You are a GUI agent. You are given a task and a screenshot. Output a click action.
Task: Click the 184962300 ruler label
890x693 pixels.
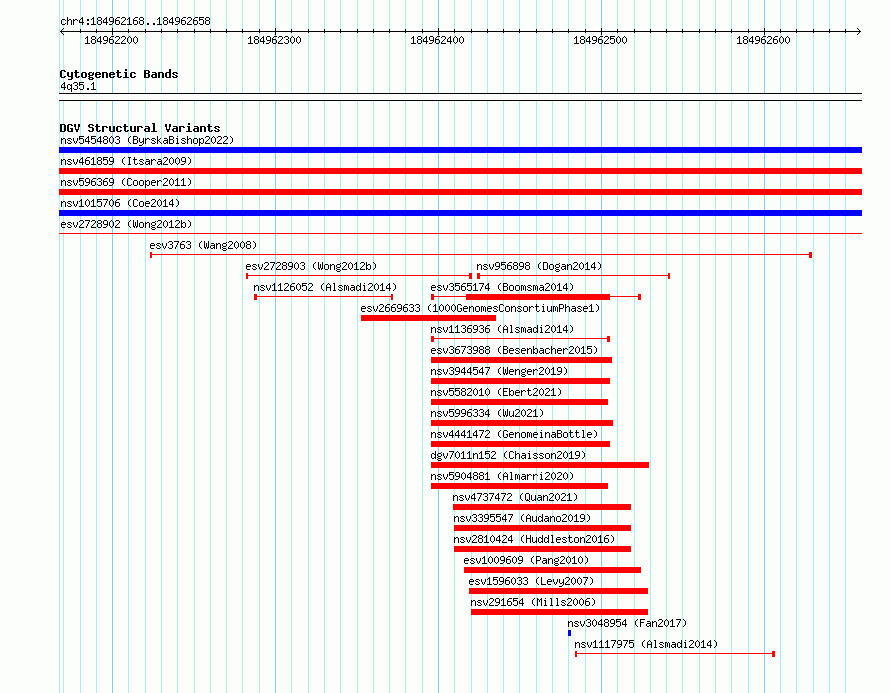(274, 40)
